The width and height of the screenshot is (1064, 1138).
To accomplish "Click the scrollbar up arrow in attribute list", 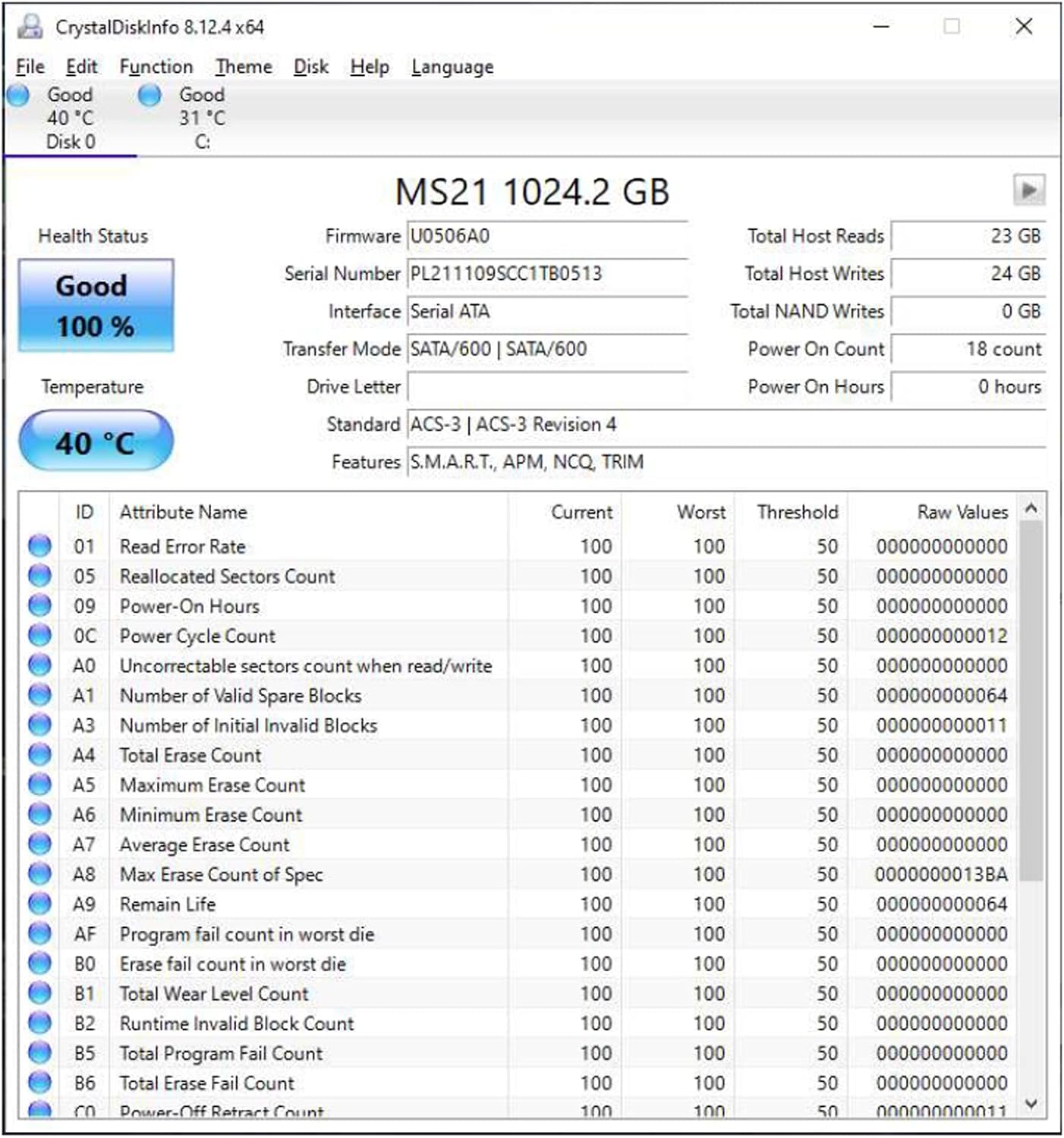I will (1031, 508).
